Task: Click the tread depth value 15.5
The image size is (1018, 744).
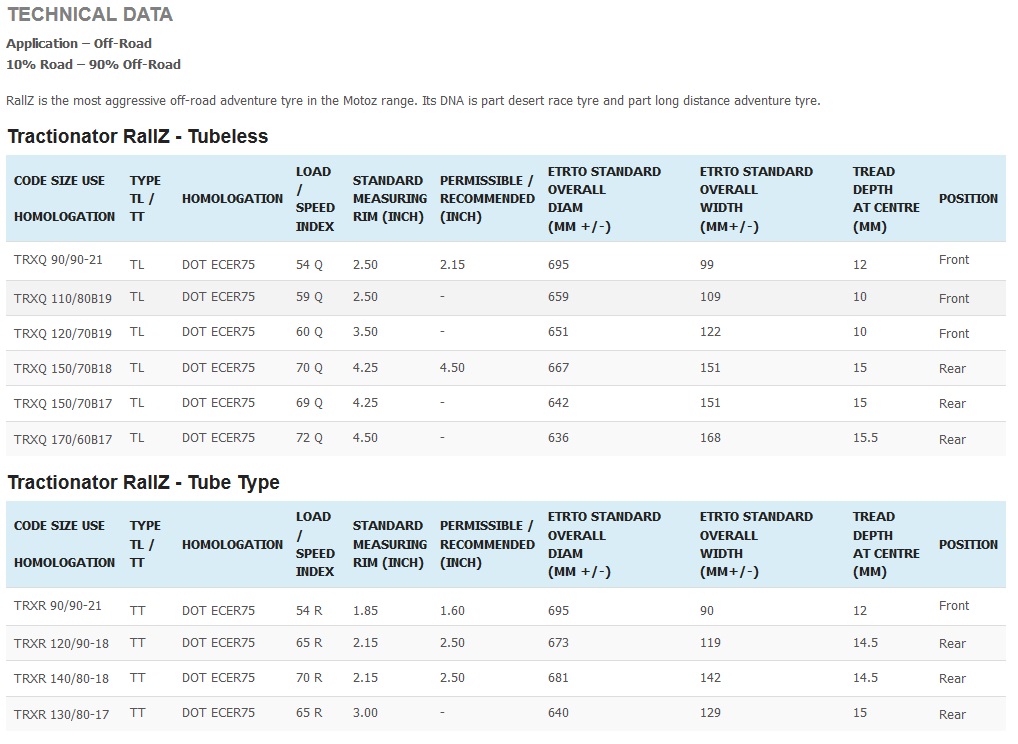Action: [865, 438]
